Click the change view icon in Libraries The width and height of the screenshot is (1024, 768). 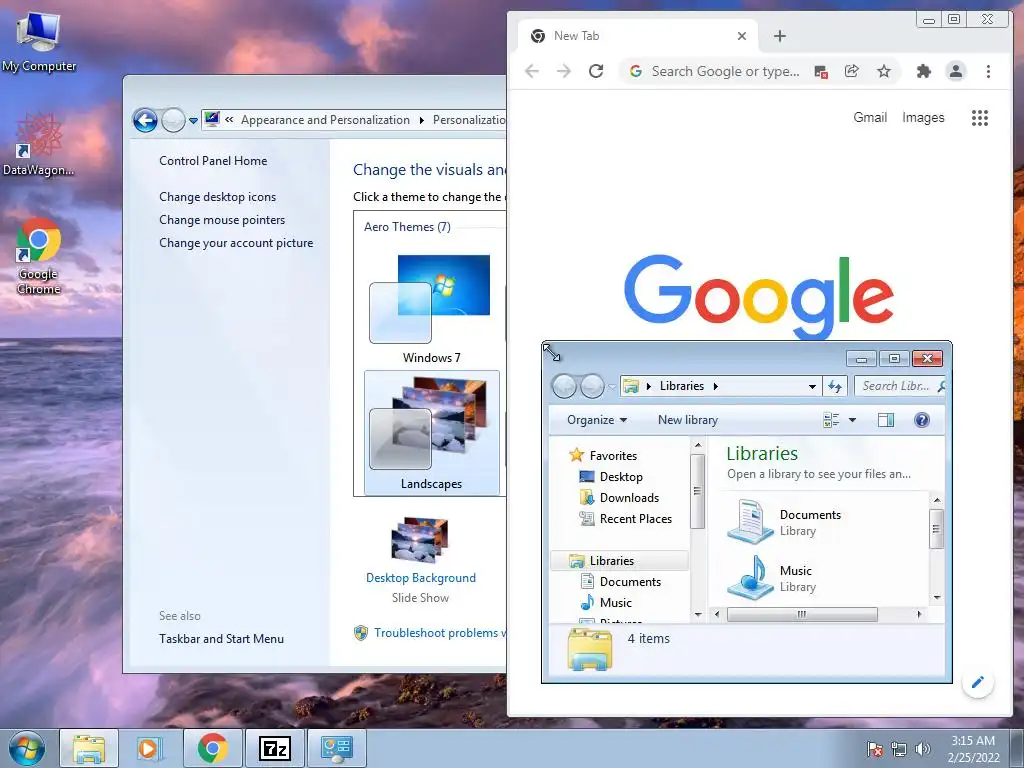831,420
